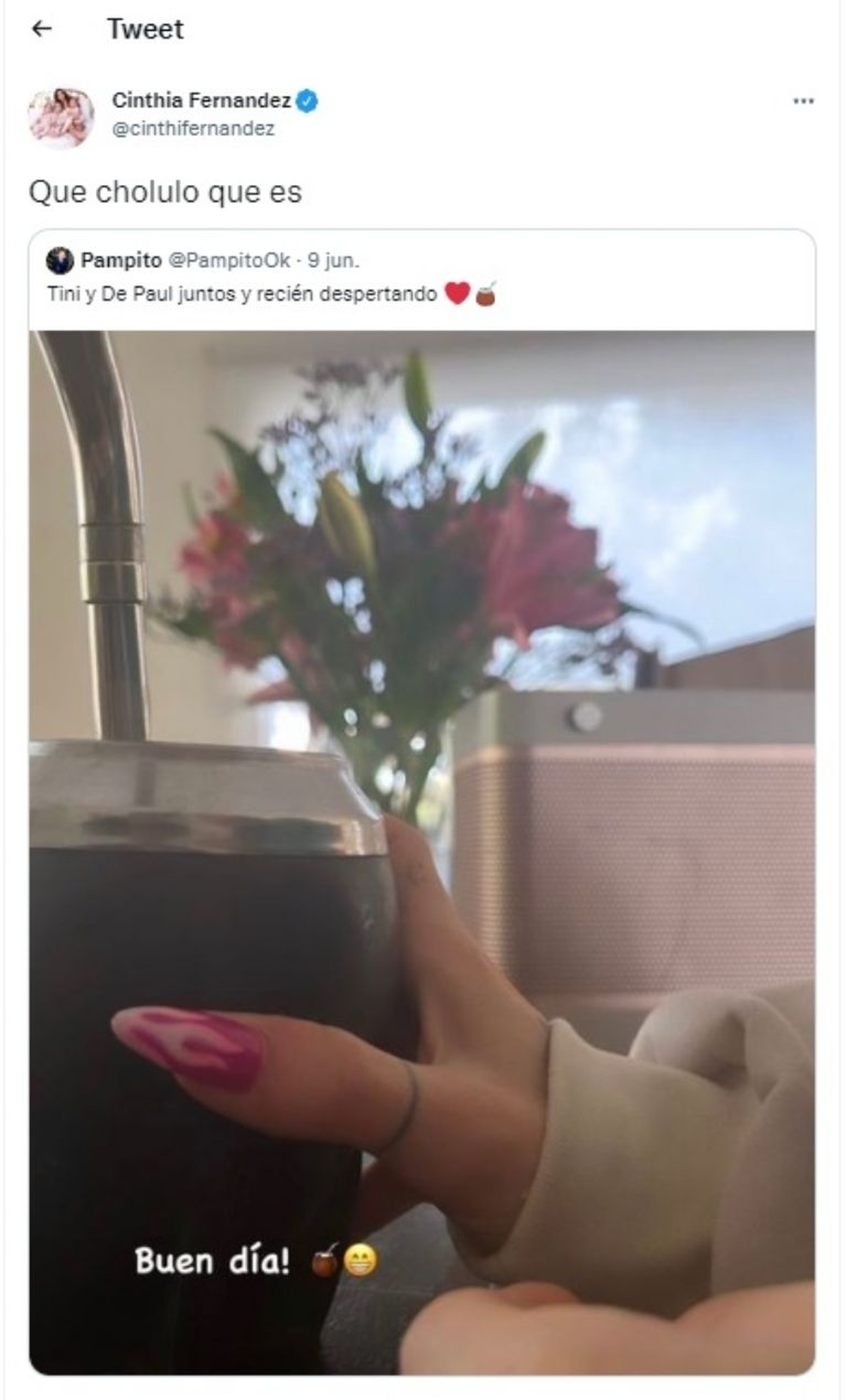Visit the @cinthifernandez handle
Screen dimensions: 847x1400
tap(193, 129)
